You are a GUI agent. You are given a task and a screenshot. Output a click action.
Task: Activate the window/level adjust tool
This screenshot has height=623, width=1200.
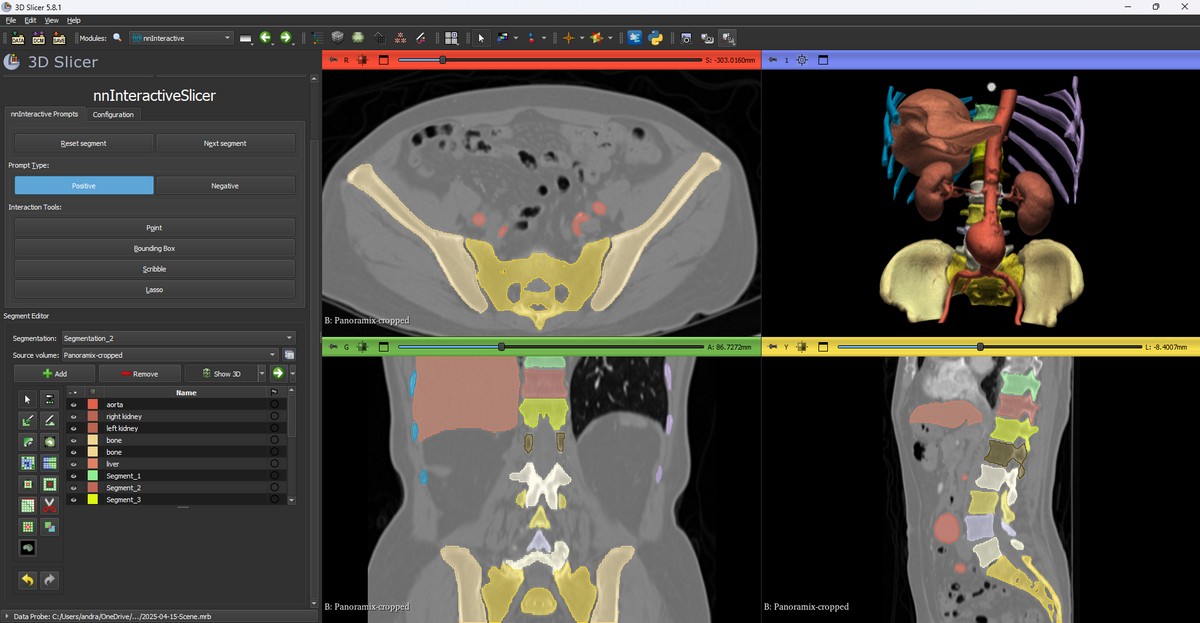tap(503, 38)
